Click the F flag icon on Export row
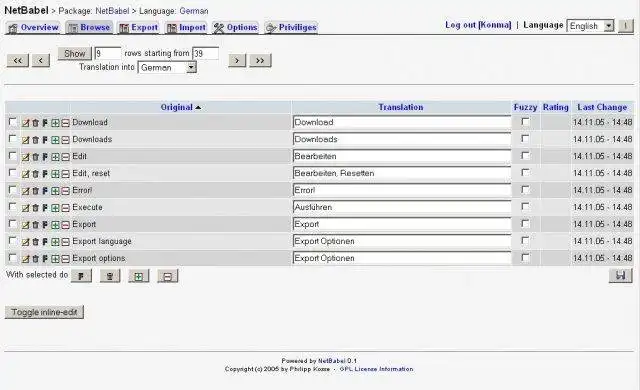 coord(45,225)
